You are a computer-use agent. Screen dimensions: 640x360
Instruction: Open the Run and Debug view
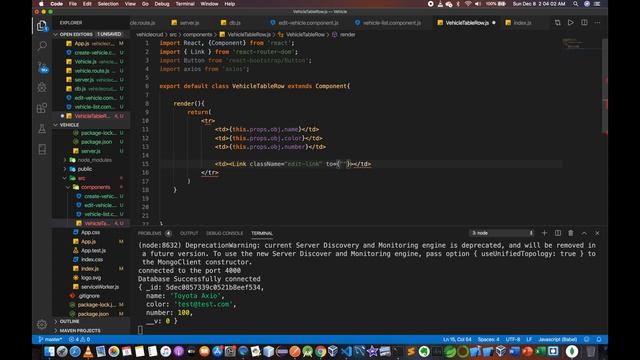(x=42, y=87)
